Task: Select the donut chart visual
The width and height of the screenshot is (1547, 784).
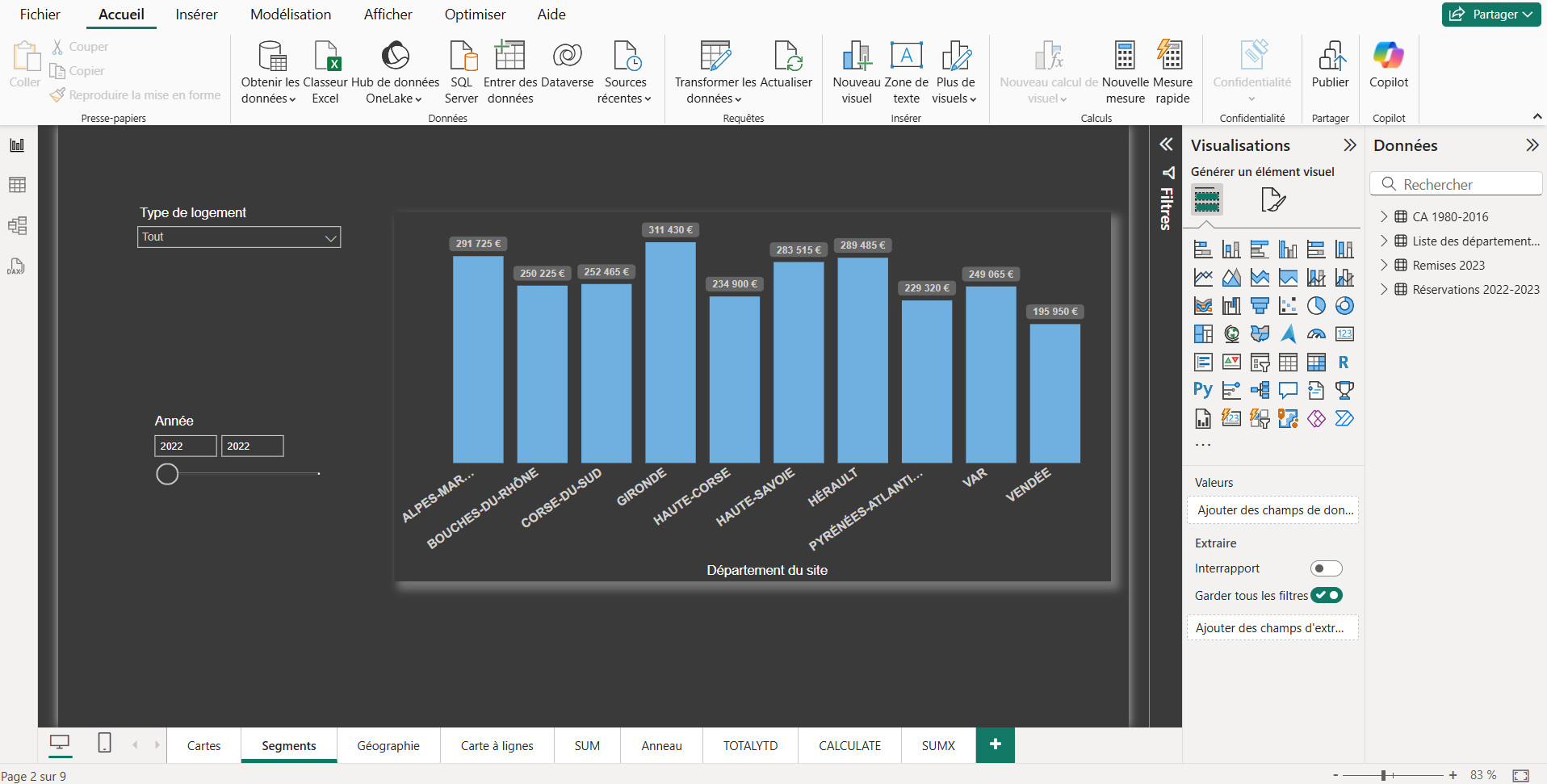Action: (1344, 306)
